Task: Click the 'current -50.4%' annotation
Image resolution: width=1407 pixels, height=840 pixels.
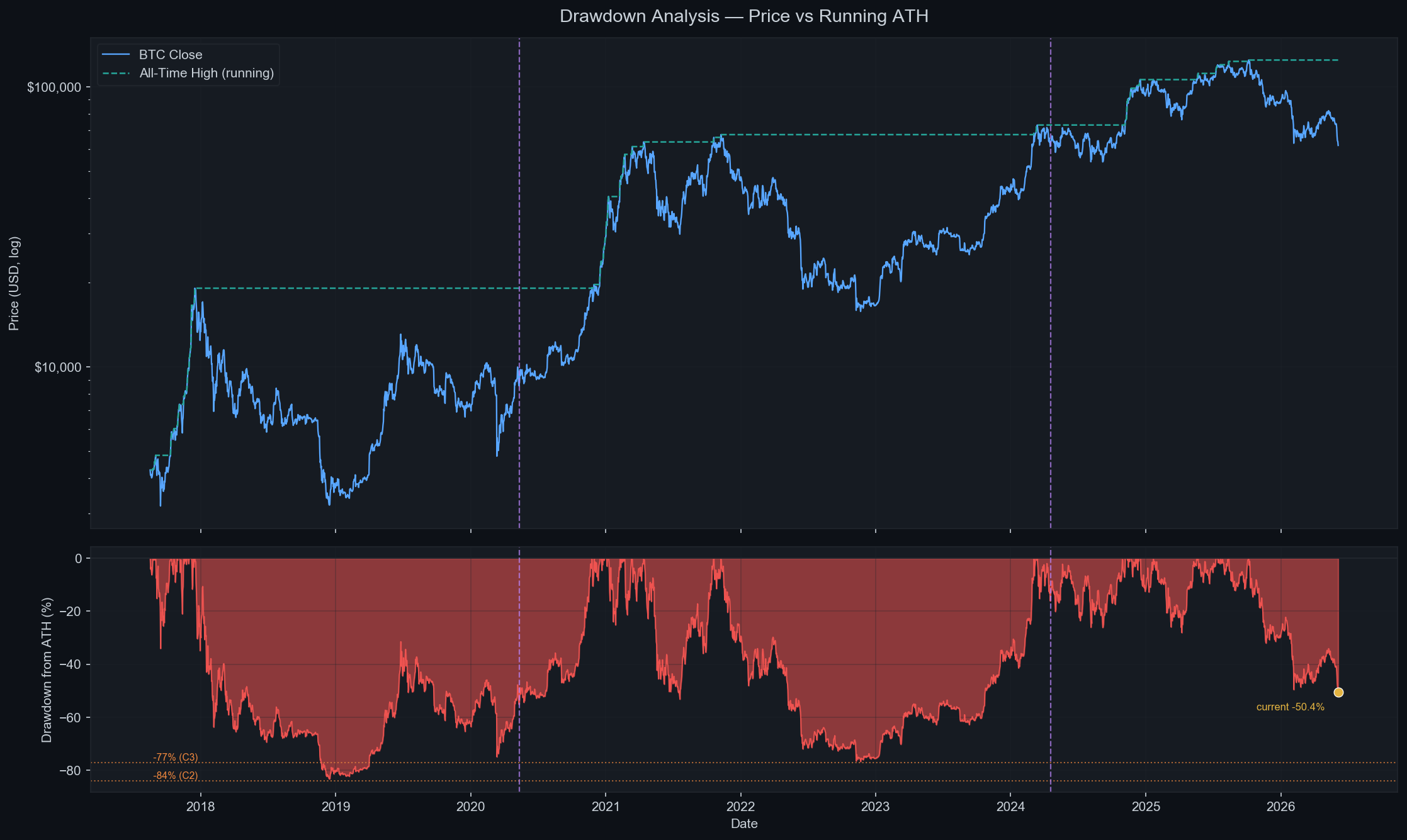Action: pyautogui.click(x=1290, y=707)
